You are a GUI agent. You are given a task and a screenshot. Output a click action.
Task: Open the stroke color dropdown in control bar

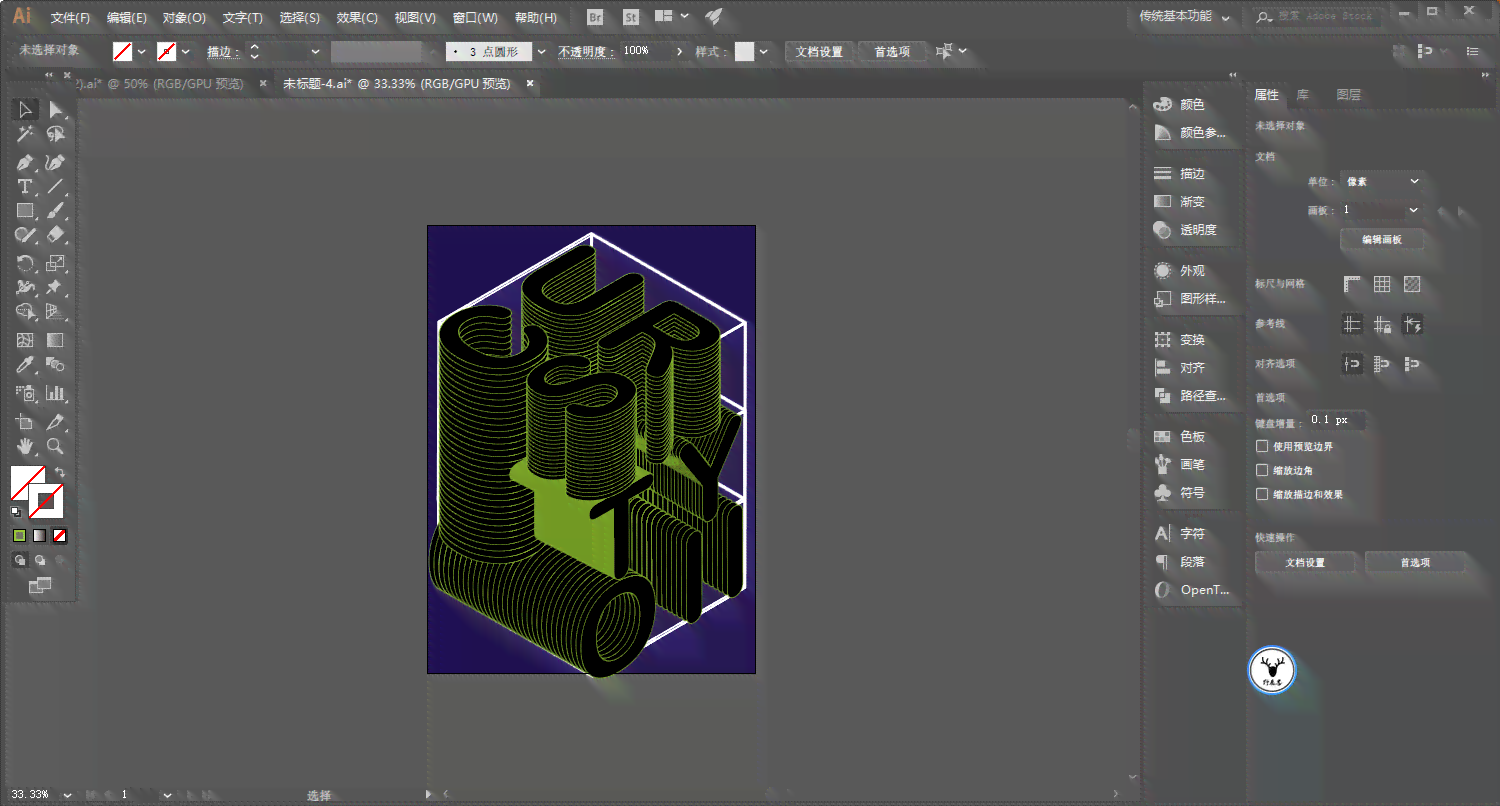[186, 51]
